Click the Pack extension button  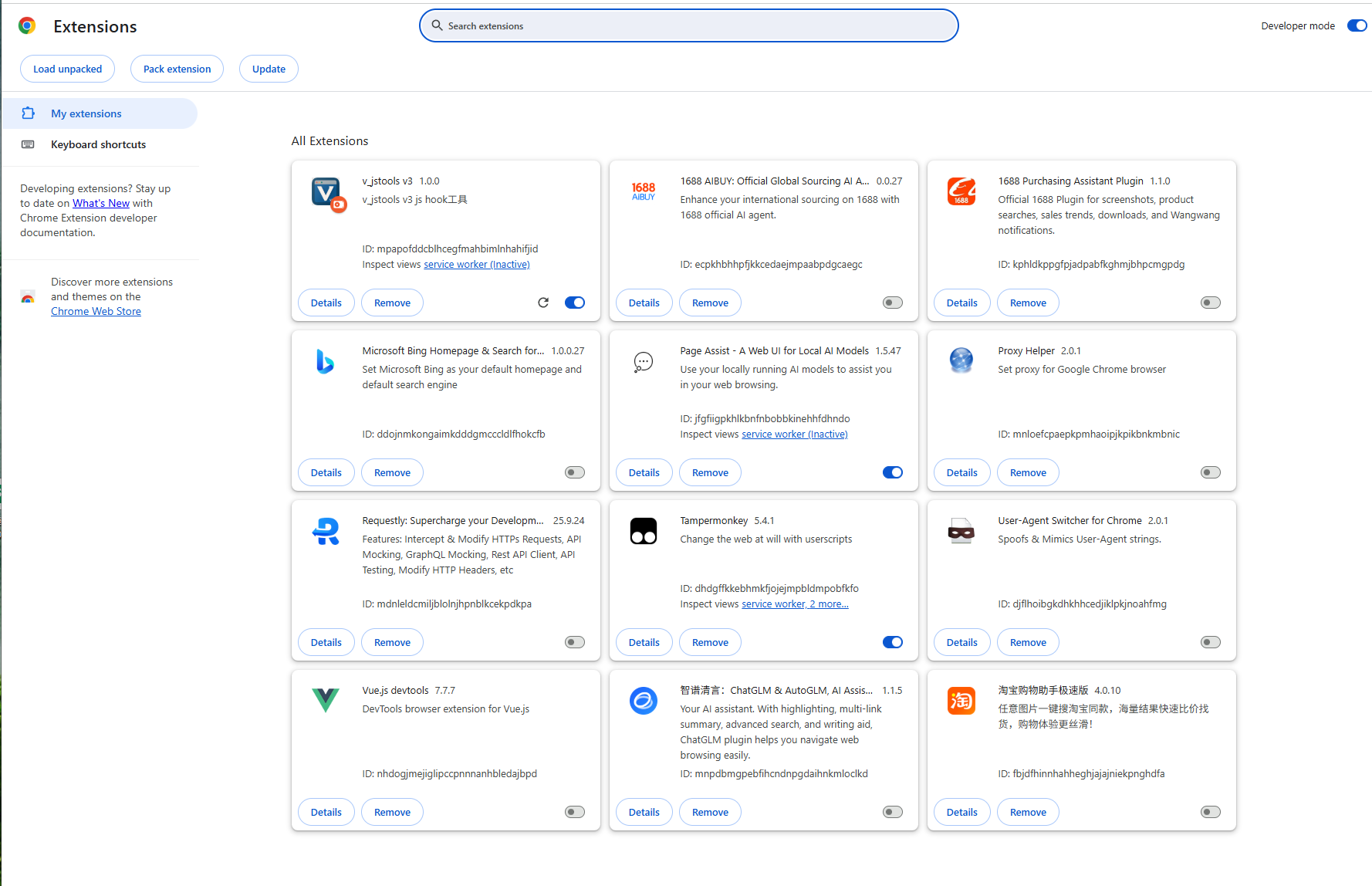pos(177,69)
